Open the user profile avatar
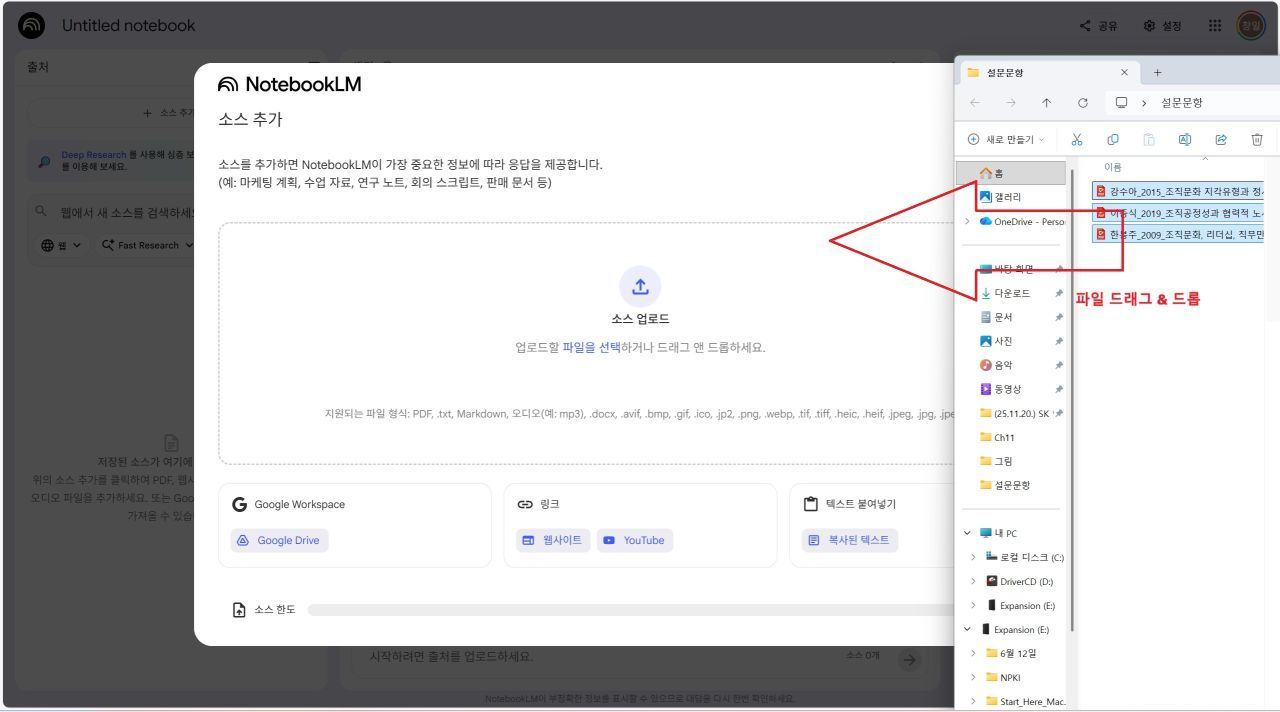Screen dimensions: 1280x712 point(1251,25)
